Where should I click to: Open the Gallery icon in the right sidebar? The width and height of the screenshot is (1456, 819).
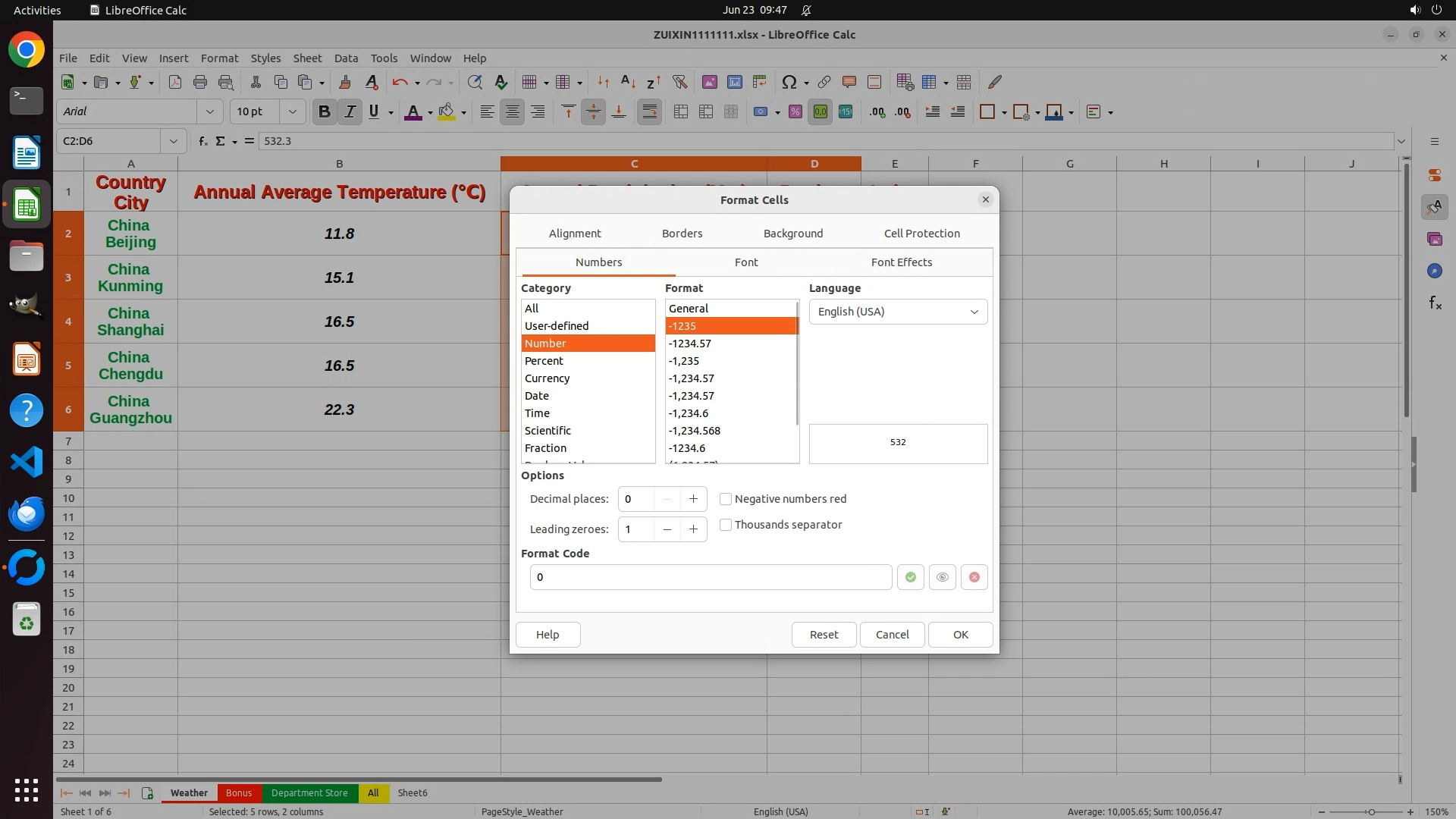[x=1434, y=239]
